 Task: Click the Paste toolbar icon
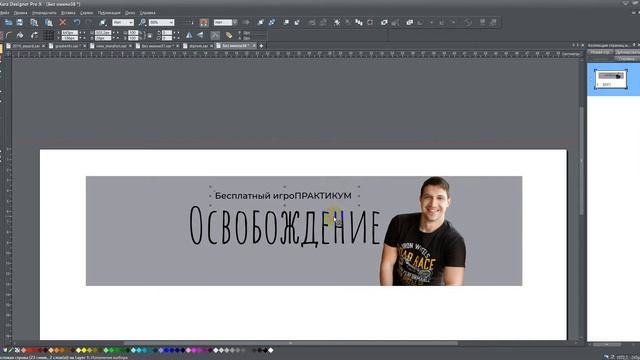[49, 22]
